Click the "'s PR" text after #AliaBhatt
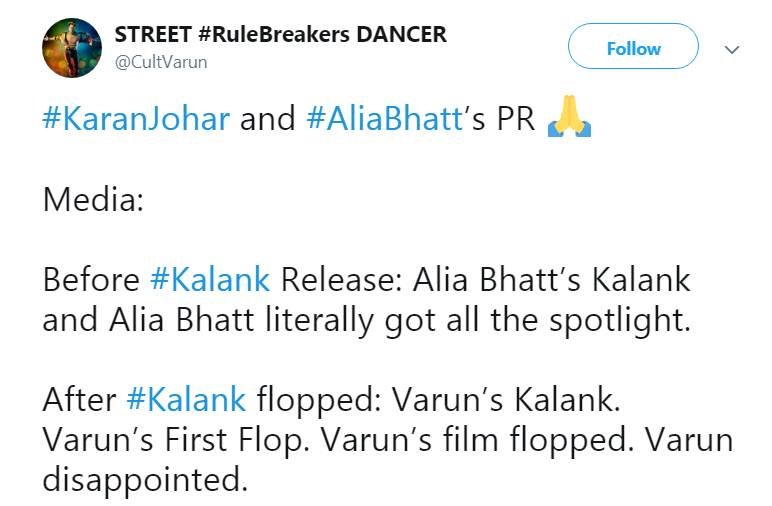This screenshot has width=772, height=506. pyautogui.click(x=498, y=119)
